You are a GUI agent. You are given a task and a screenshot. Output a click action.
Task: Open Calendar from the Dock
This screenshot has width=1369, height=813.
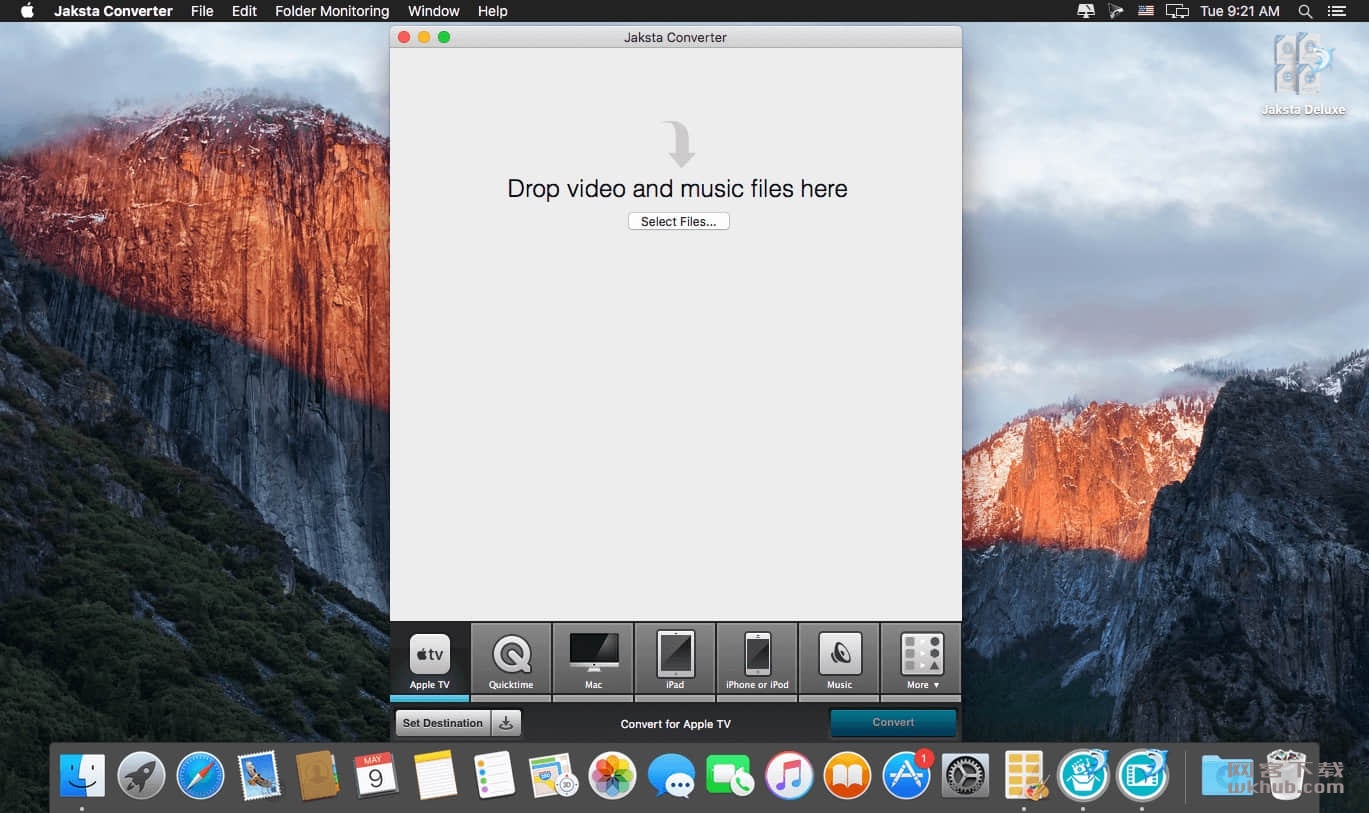(376, 775)
